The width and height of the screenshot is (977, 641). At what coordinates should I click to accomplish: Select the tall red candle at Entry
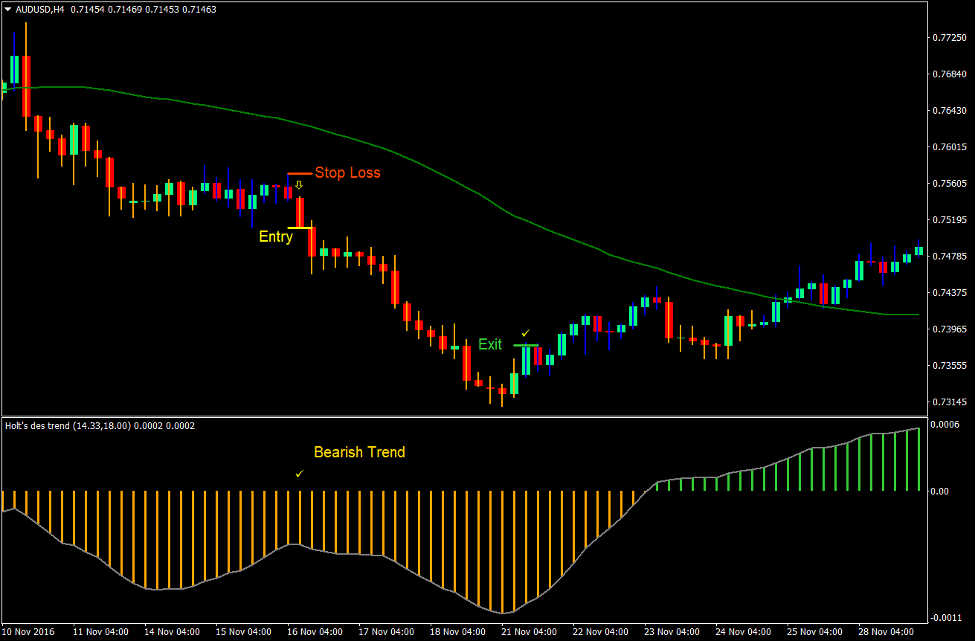click(300, 210)
